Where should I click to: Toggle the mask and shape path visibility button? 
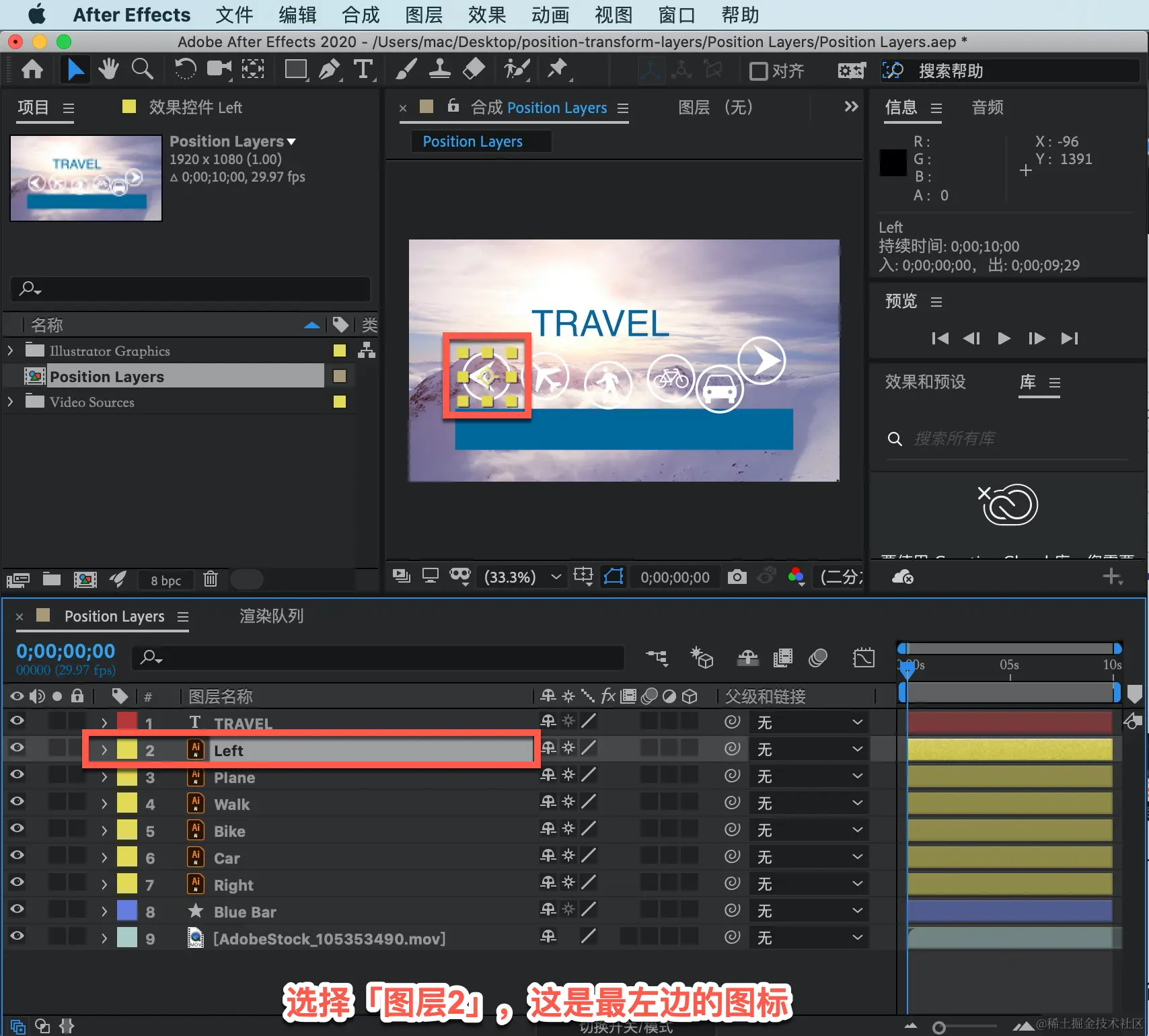pyautogui.click(x=614, y=577)
